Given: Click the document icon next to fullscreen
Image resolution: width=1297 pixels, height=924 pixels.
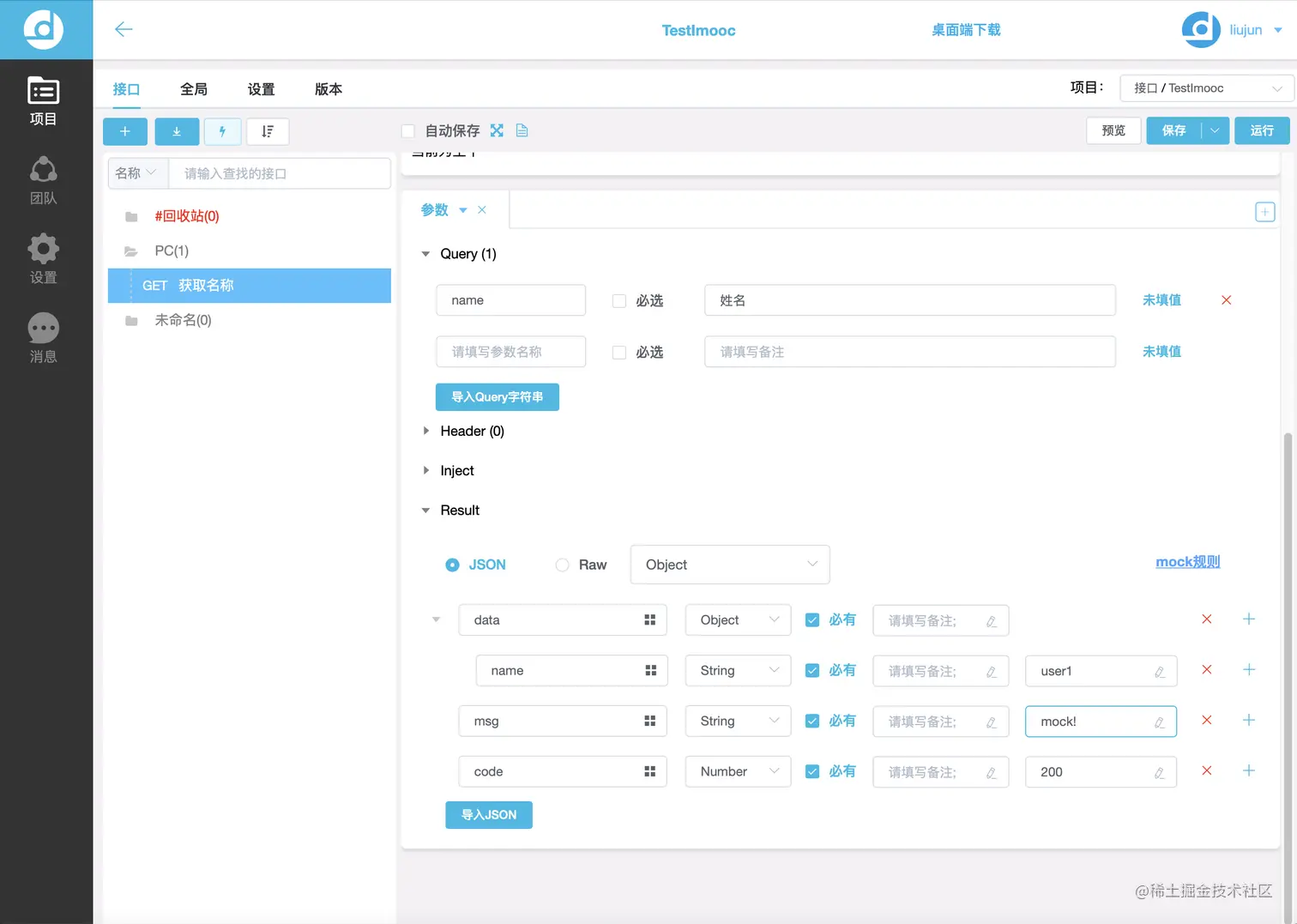Looking at the screenshot, I should (x=522, y=130).
